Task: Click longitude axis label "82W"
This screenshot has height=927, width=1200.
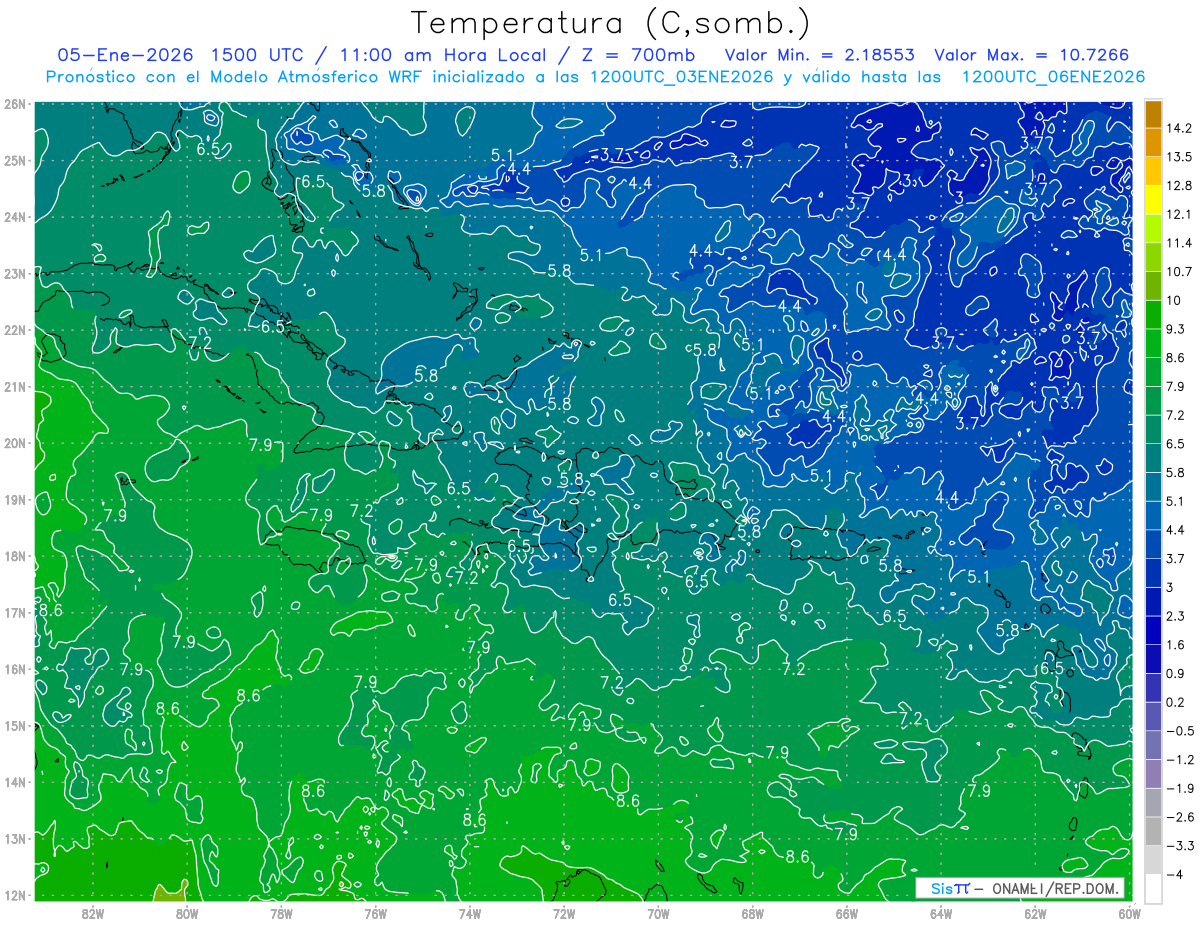Action: point(92,913)
